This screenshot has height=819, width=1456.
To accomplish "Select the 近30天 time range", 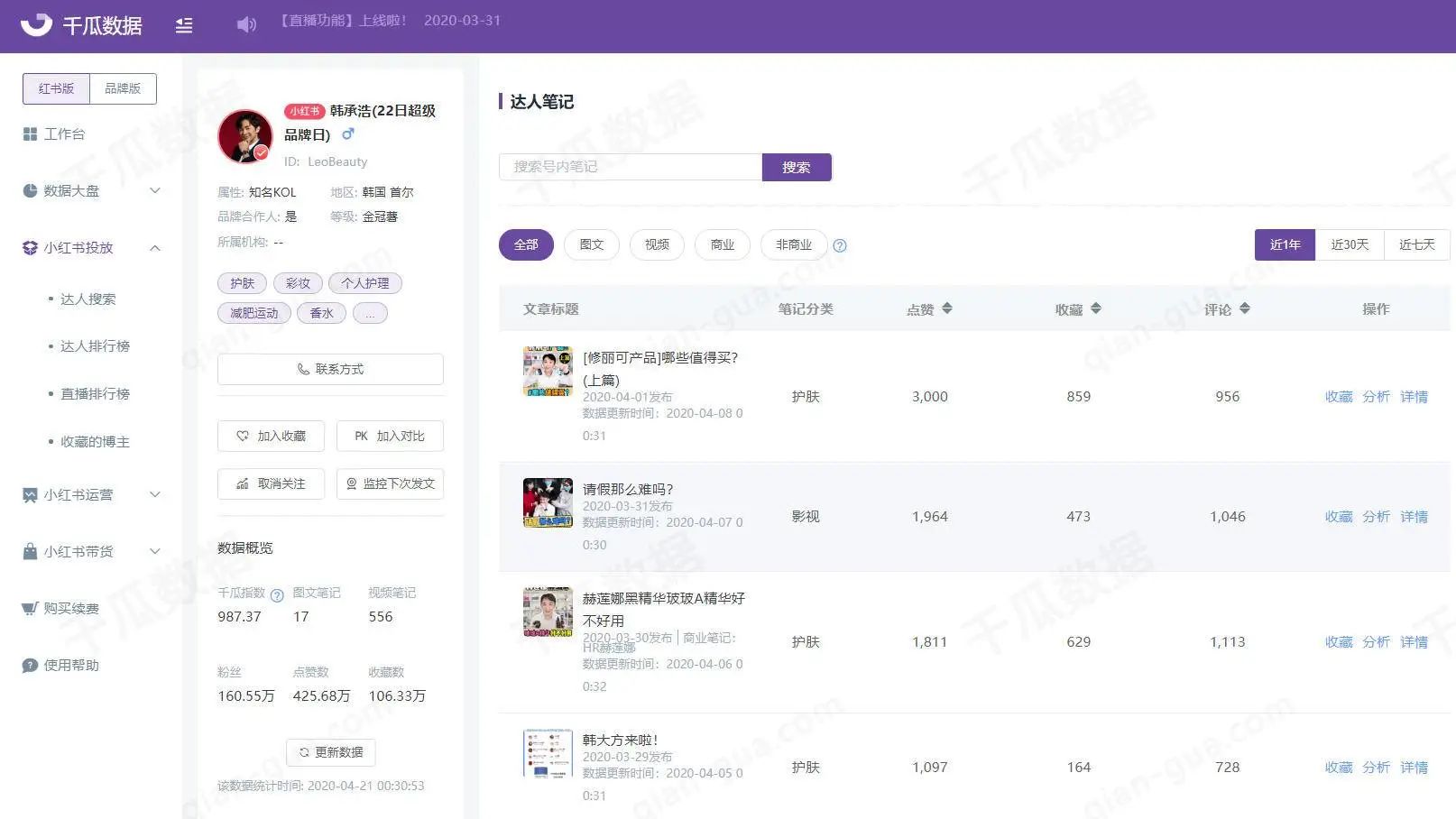I will (x=1350, y=244).
